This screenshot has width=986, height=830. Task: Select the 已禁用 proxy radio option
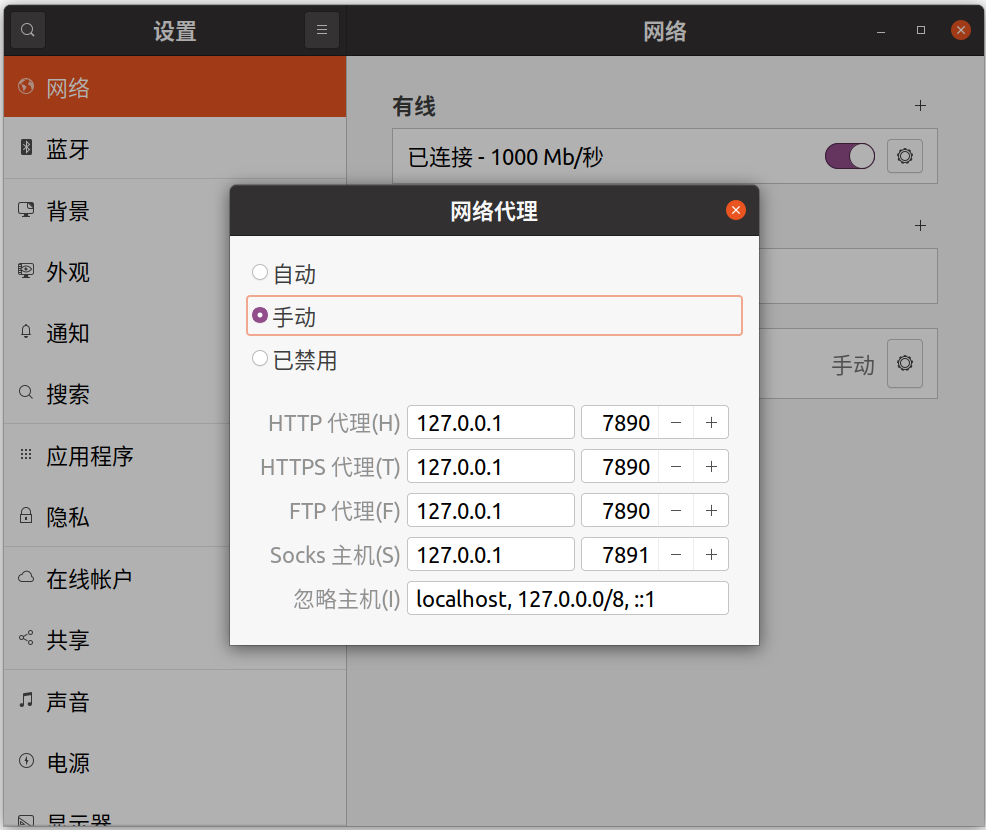pyautogui.click(x=261, y=359)
